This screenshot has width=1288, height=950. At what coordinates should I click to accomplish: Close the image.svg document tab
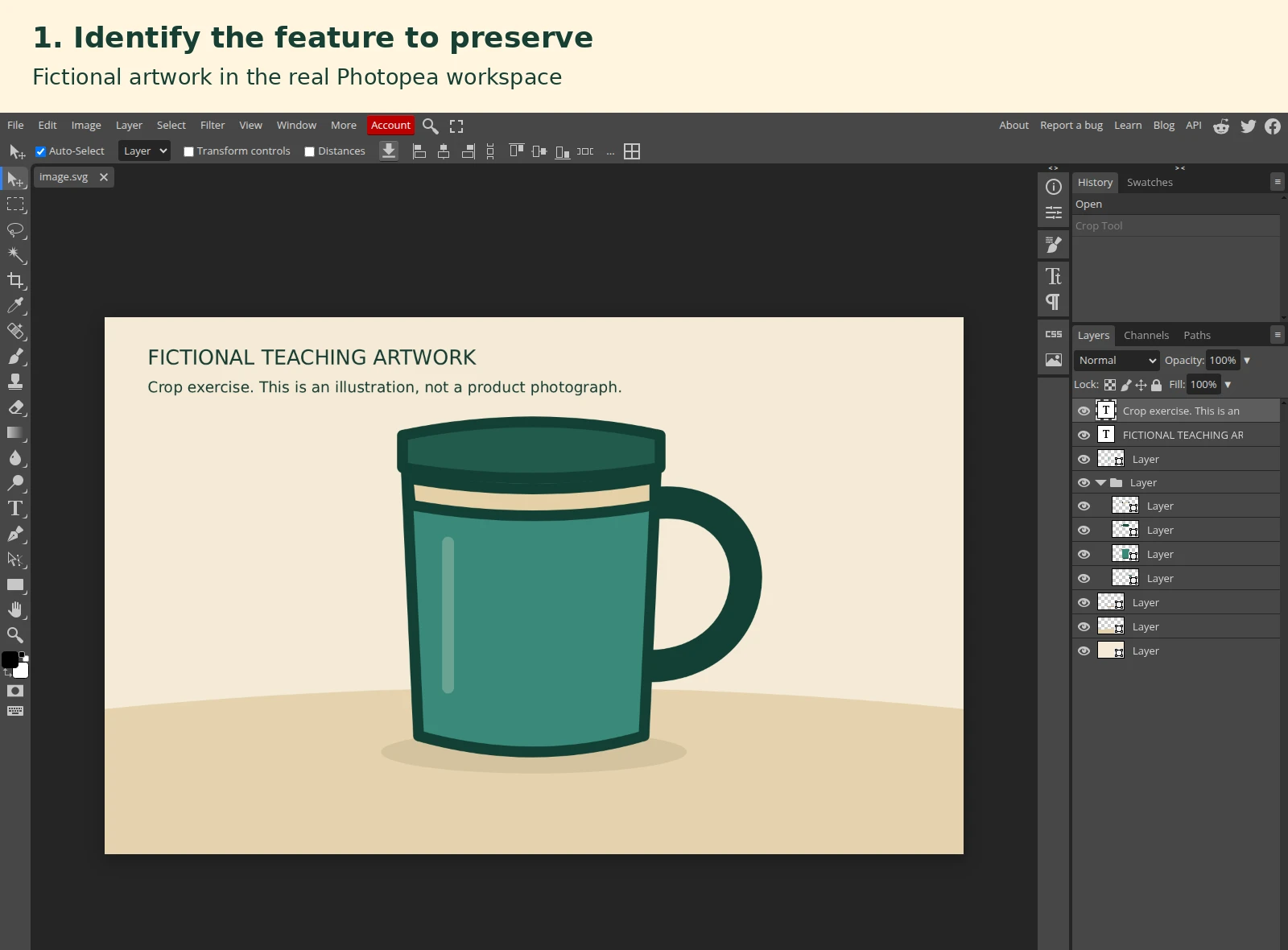[x=104, y=177]
